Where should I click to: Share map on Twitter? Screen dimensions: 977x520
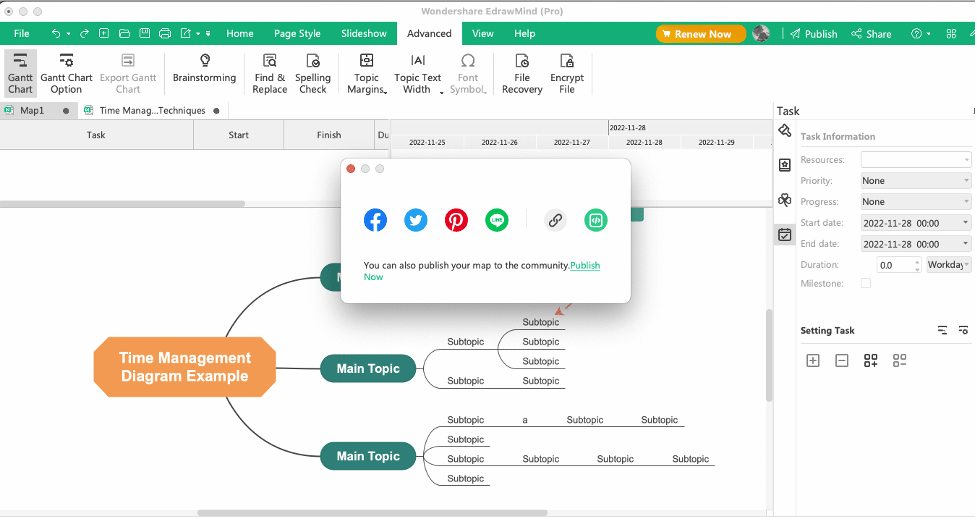coord(416,220)
